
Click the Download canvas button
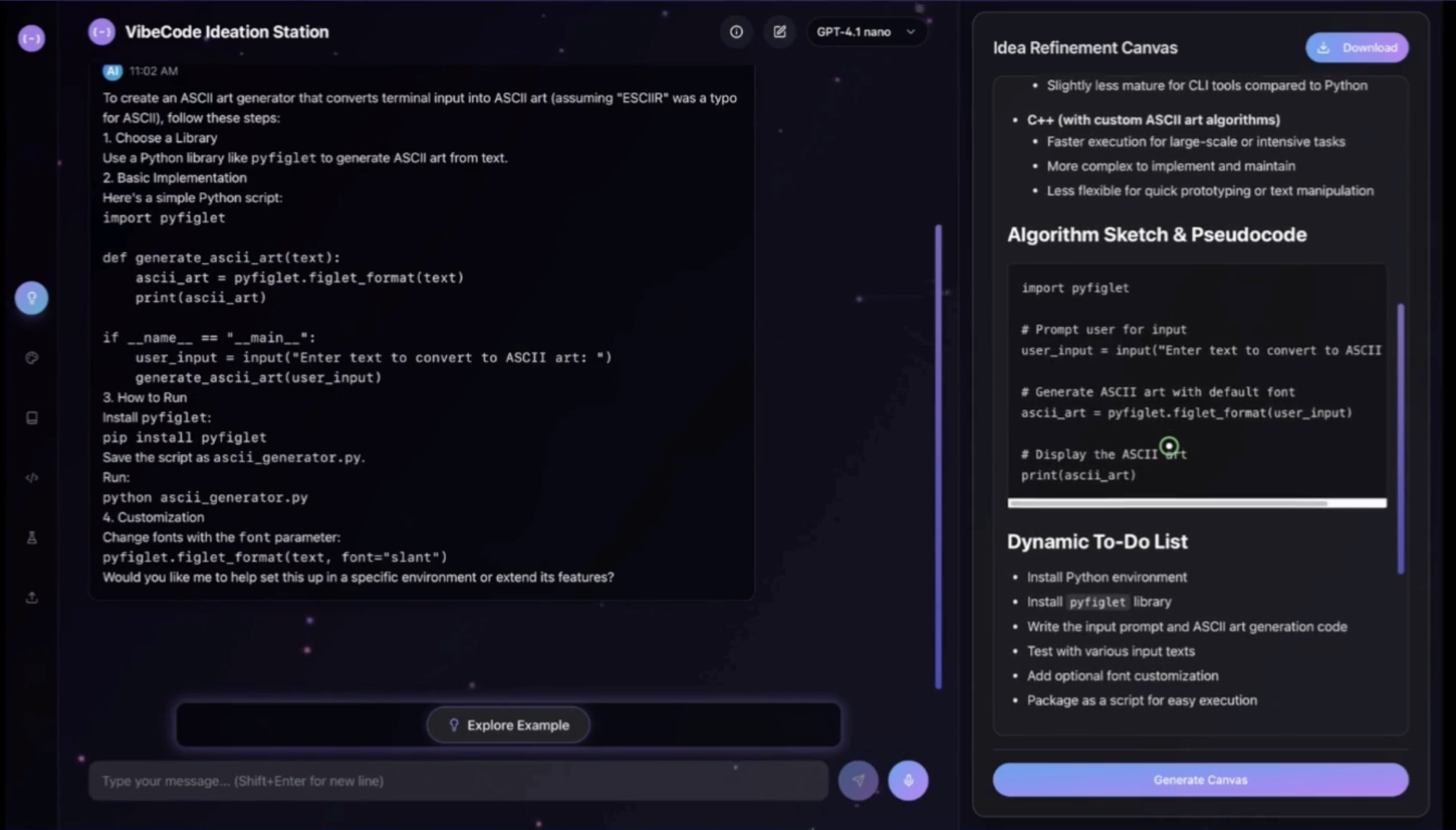(x=1356, y=48)
